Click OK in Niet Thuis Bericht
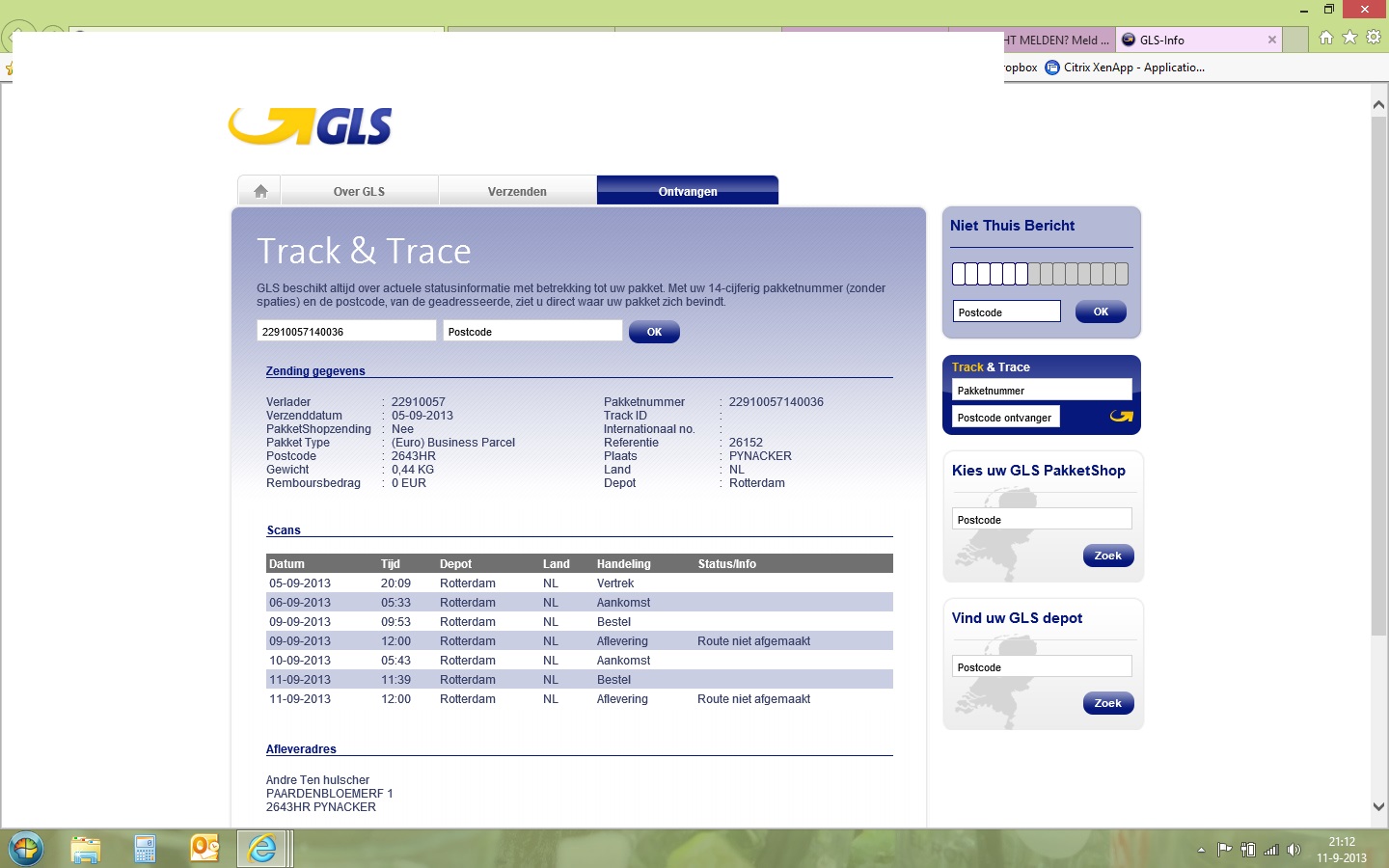 pos(1101,312)
